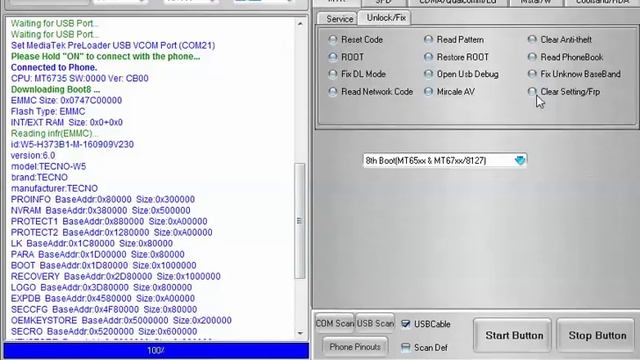Click the USB Scan button
Screen dimensions: 640x360
click(375, 324)
